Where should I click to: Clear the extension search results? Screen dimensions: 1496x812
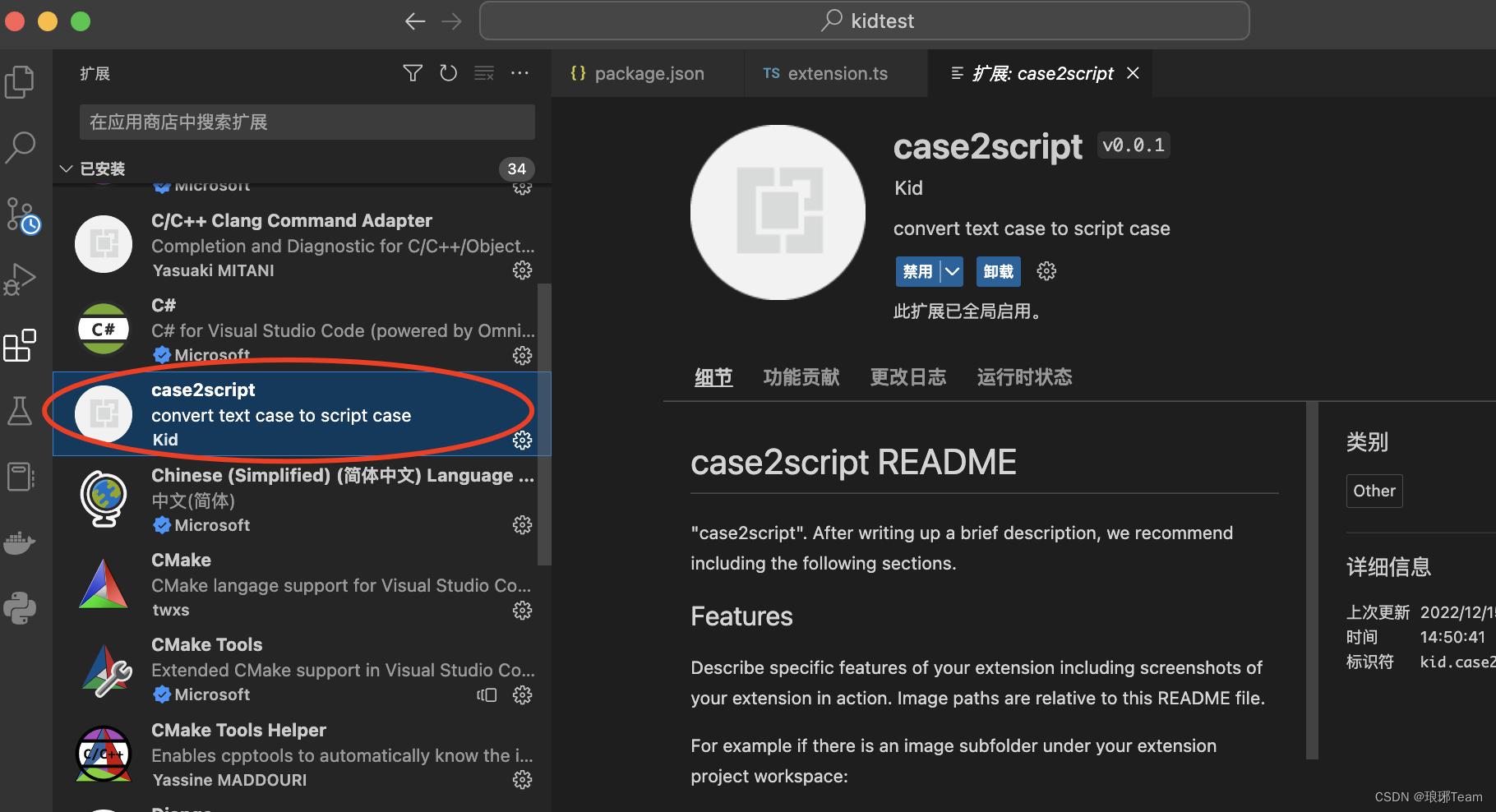click(x=484, y=73)
